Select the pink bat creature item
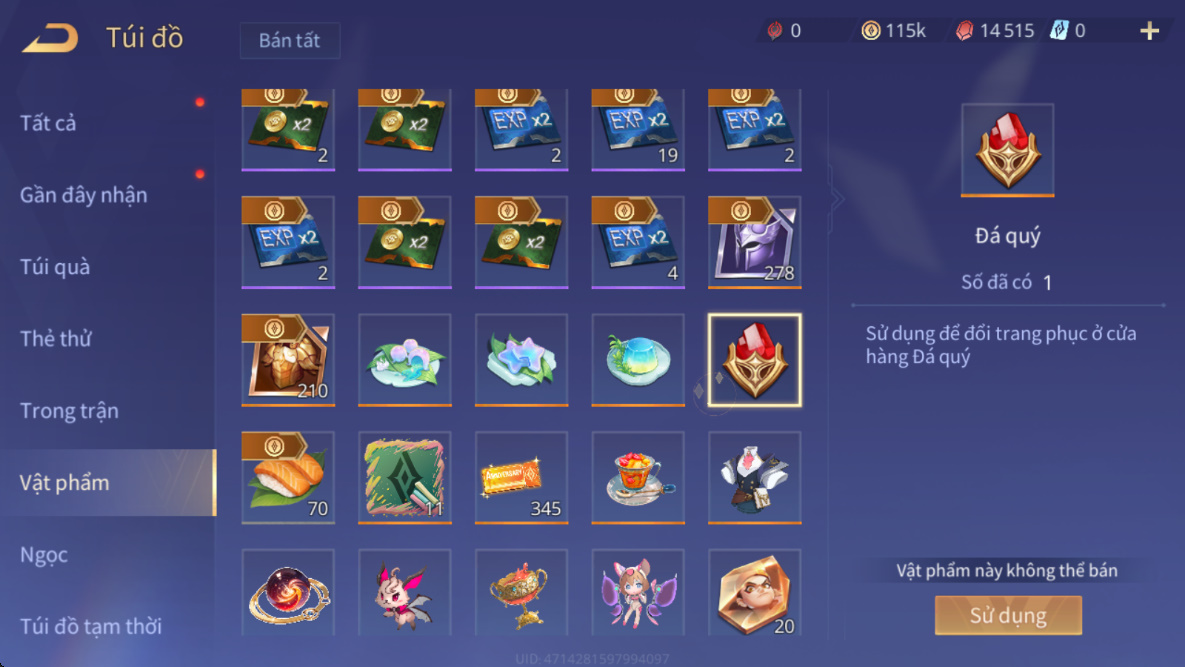 (x=404, y=592)
